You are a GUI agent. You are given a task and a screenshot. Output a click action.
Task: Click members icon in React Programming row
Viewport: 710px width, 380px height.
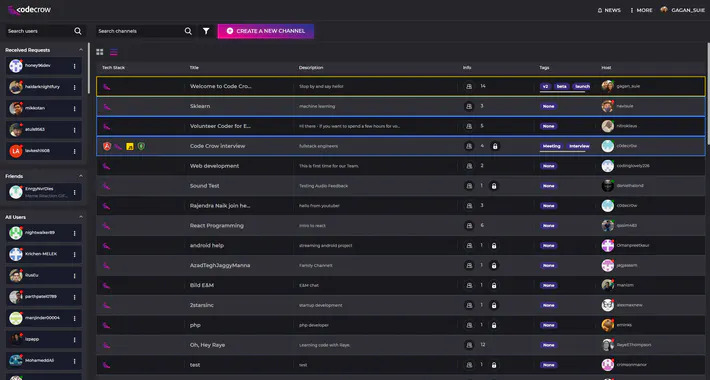(x=469, y=226)
